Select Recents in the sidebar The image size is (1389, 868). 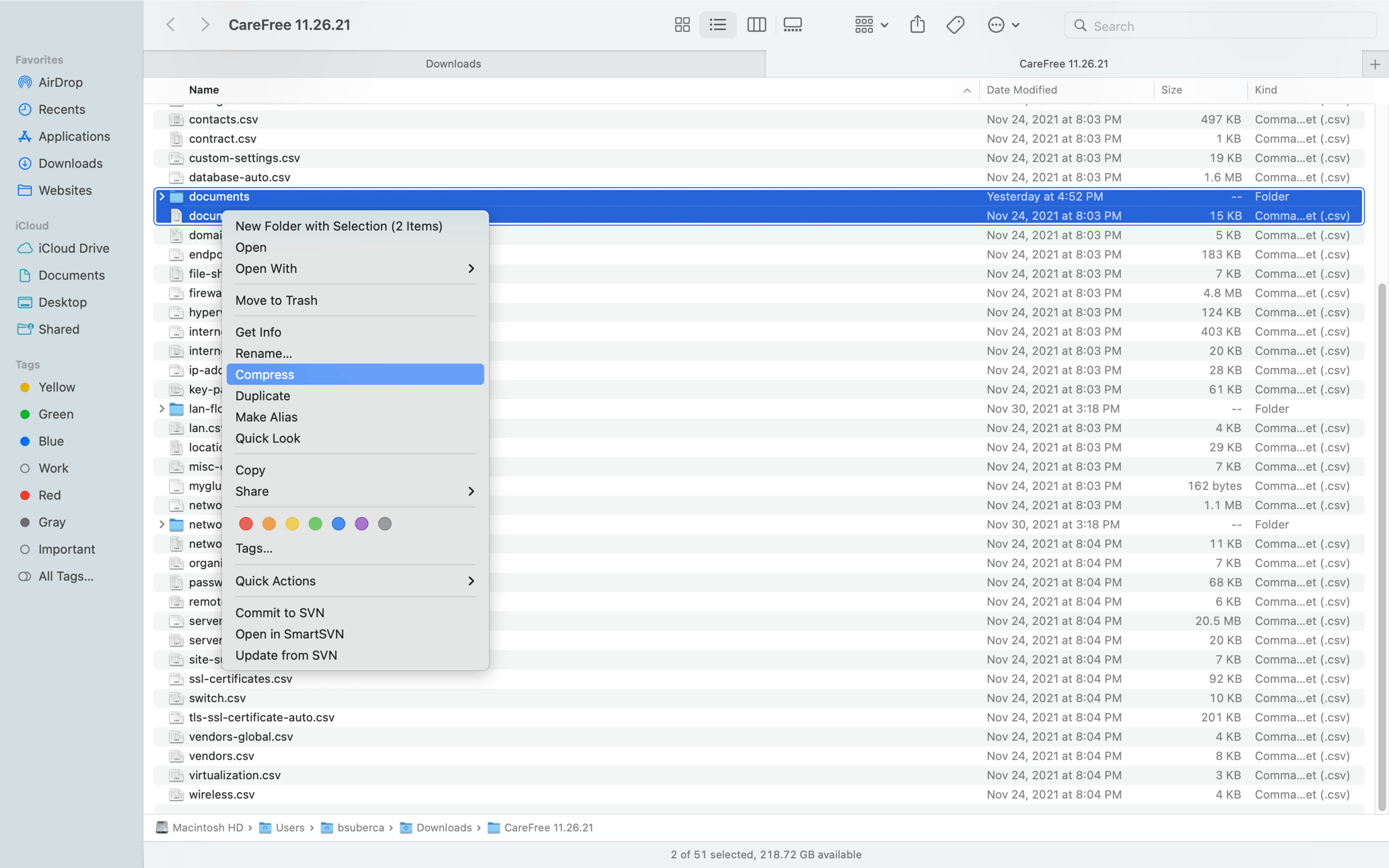[61, 109]
